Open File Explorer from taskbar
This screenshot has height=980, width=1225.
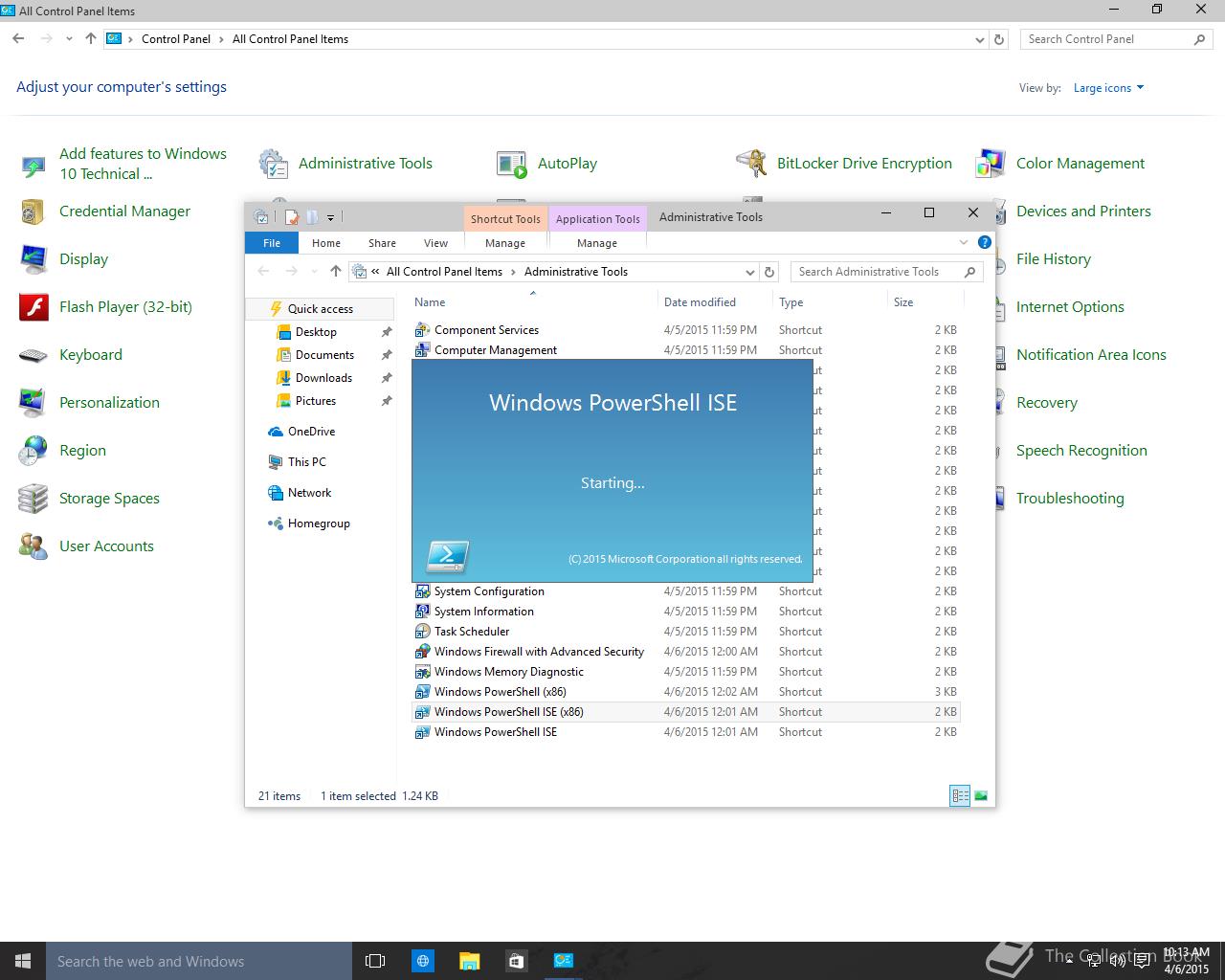(x=469, y=961)
